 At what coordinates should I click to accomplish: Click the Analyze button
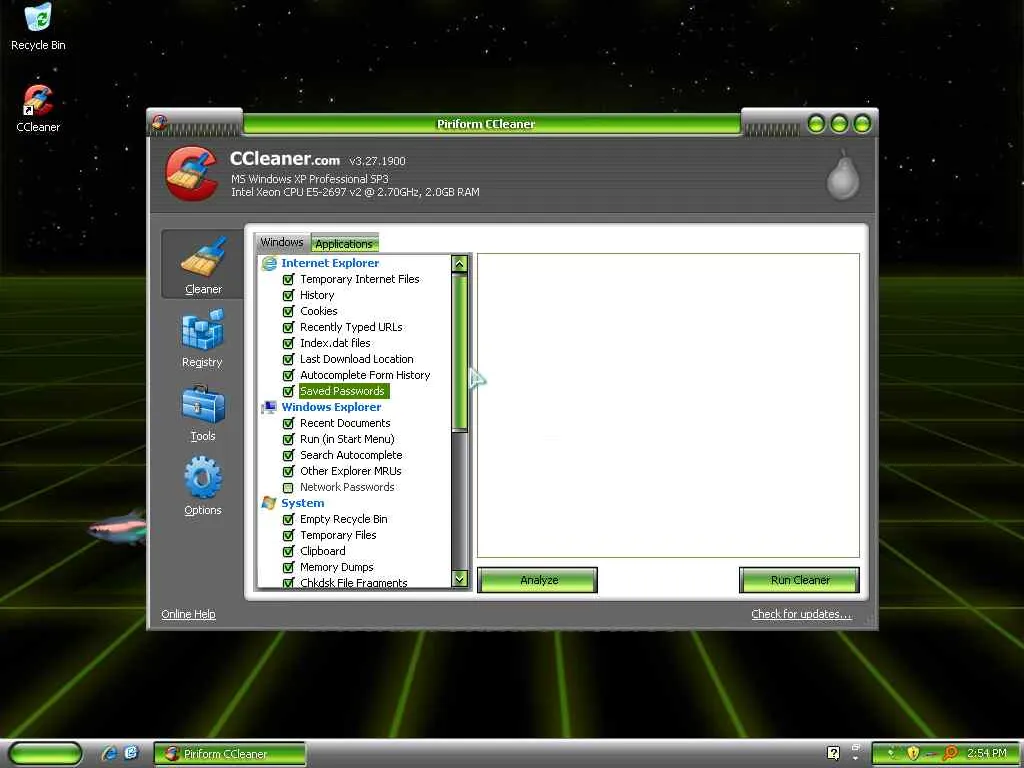point(538,580)
